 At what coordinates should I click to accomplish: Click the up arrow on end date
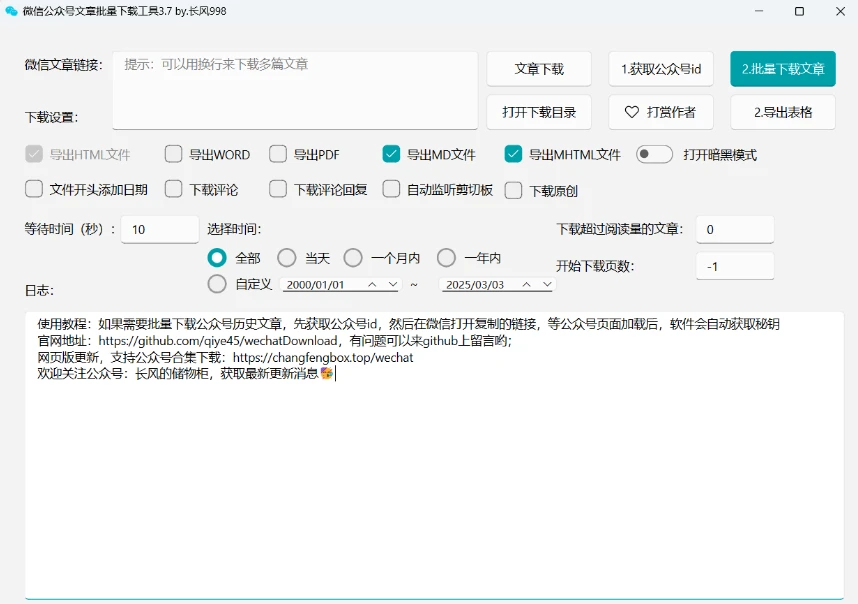coord(526,285)
